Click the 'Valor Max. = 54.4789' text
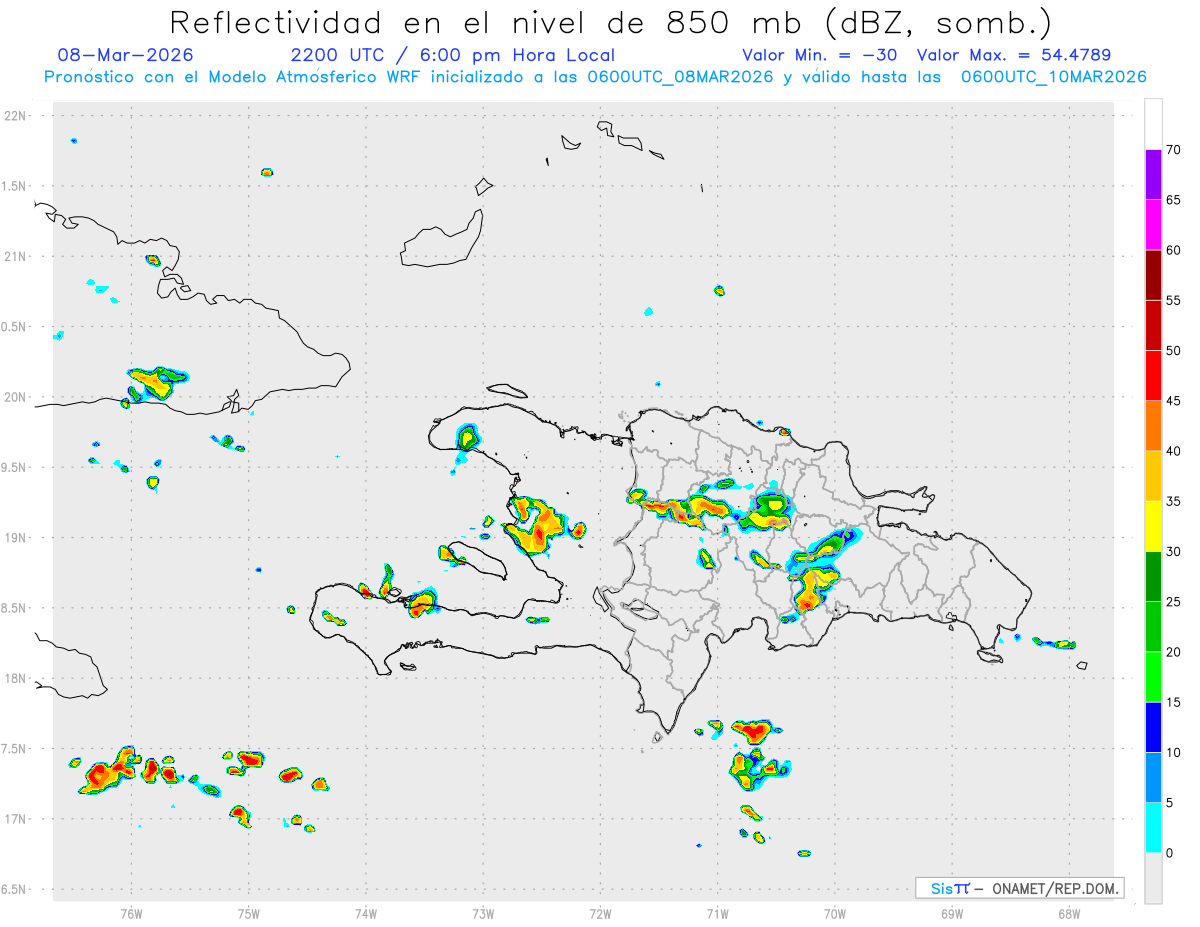Image resolution: width=1200 pixels, height=927 pixels. click(1013, 55)
